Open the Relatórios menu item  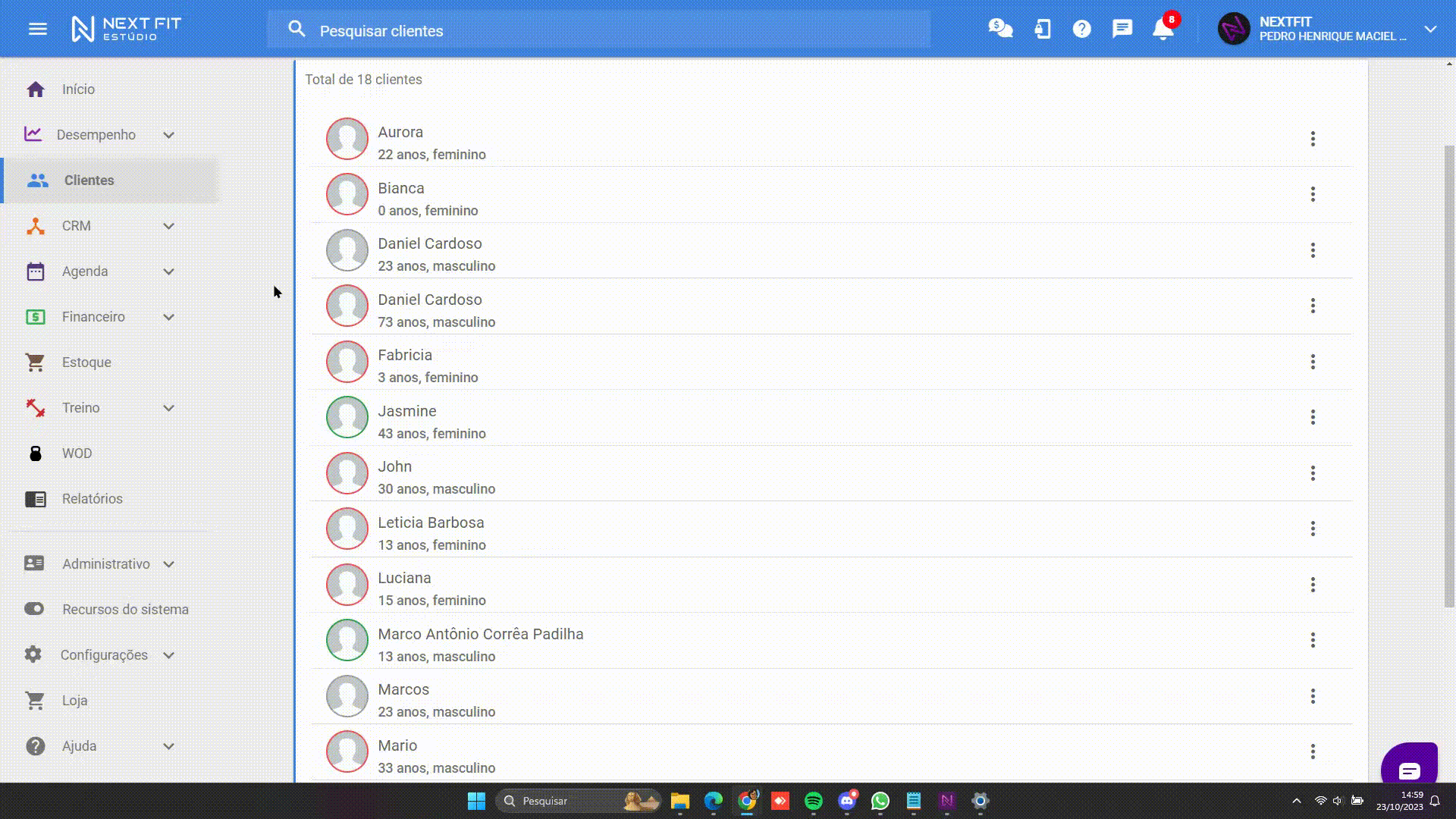tap(92, 499)
